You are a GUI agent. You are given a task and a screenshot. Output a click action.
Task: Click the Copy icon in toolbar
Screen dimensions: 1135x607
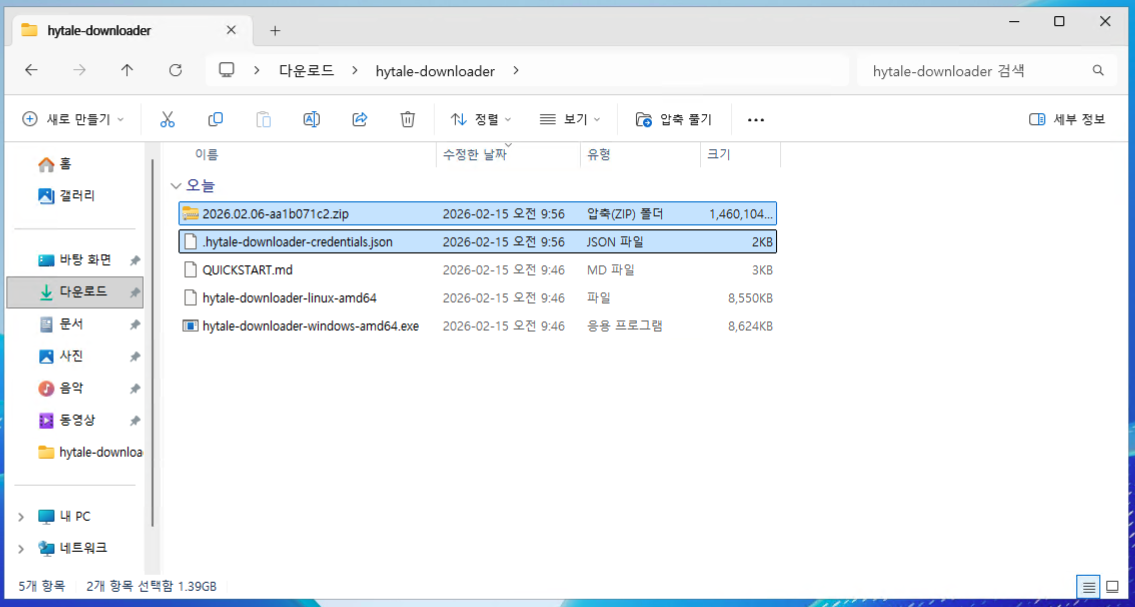tap(215, 119)
